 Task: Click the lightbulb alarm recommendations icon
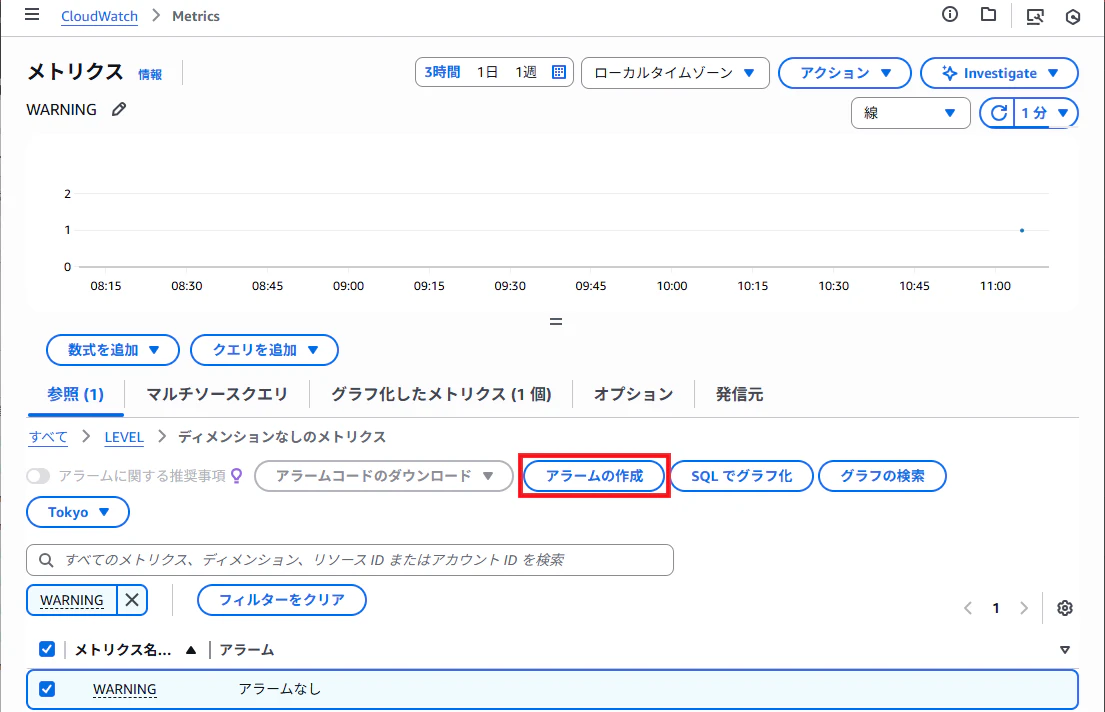click(x=237, y=476)
